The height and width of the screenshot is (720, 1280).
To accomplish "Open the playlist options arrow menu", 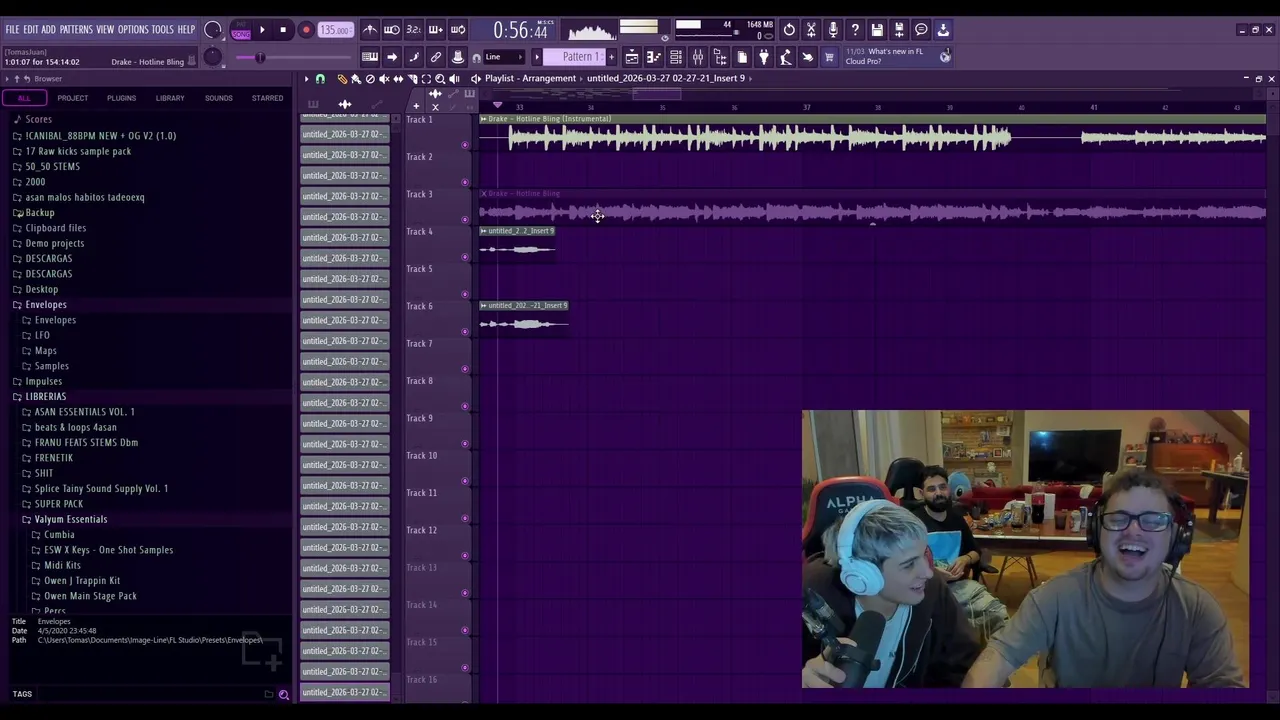I will pos(307,79).
